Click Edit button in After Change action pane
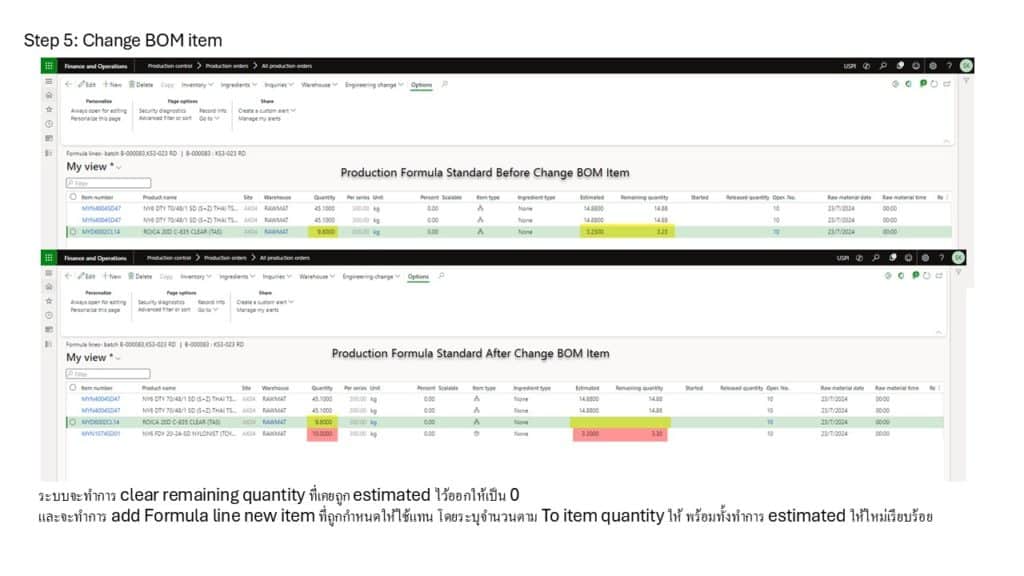This screenshot has width=1024, height=576. [87, 277]
